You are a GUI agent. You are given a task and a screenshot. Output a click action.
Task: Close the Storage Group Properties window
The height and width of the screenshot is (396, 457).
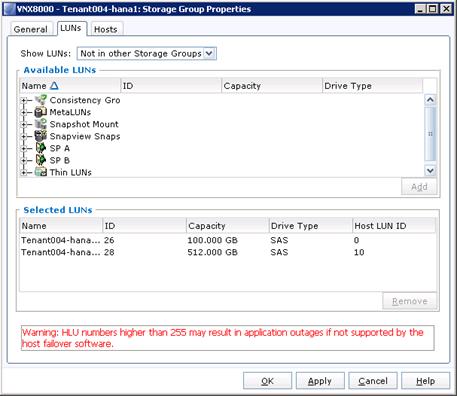tap(446, 9)
